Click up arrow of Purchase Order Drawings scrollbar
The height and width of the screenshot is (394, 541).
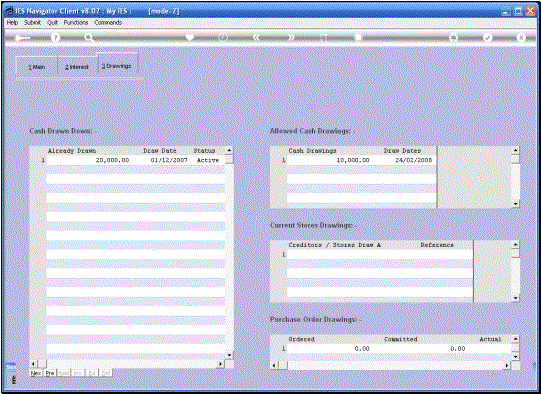coord(515,339)
